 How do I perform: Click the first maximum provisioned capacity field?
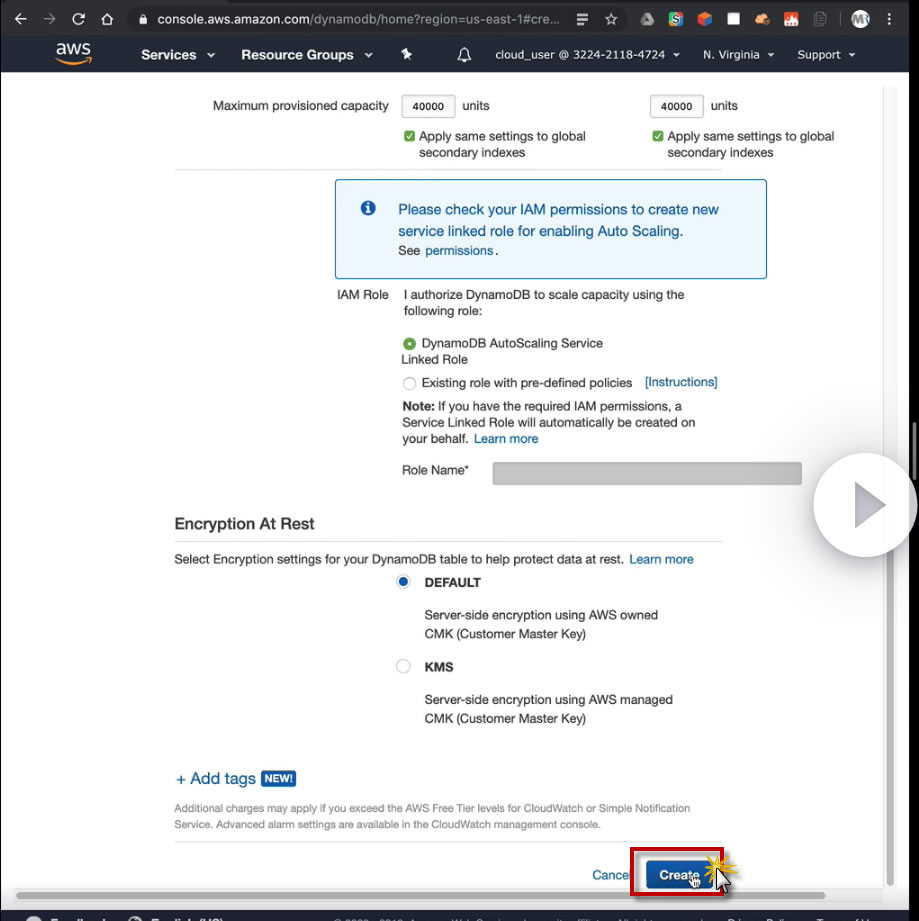pos(428,106)
